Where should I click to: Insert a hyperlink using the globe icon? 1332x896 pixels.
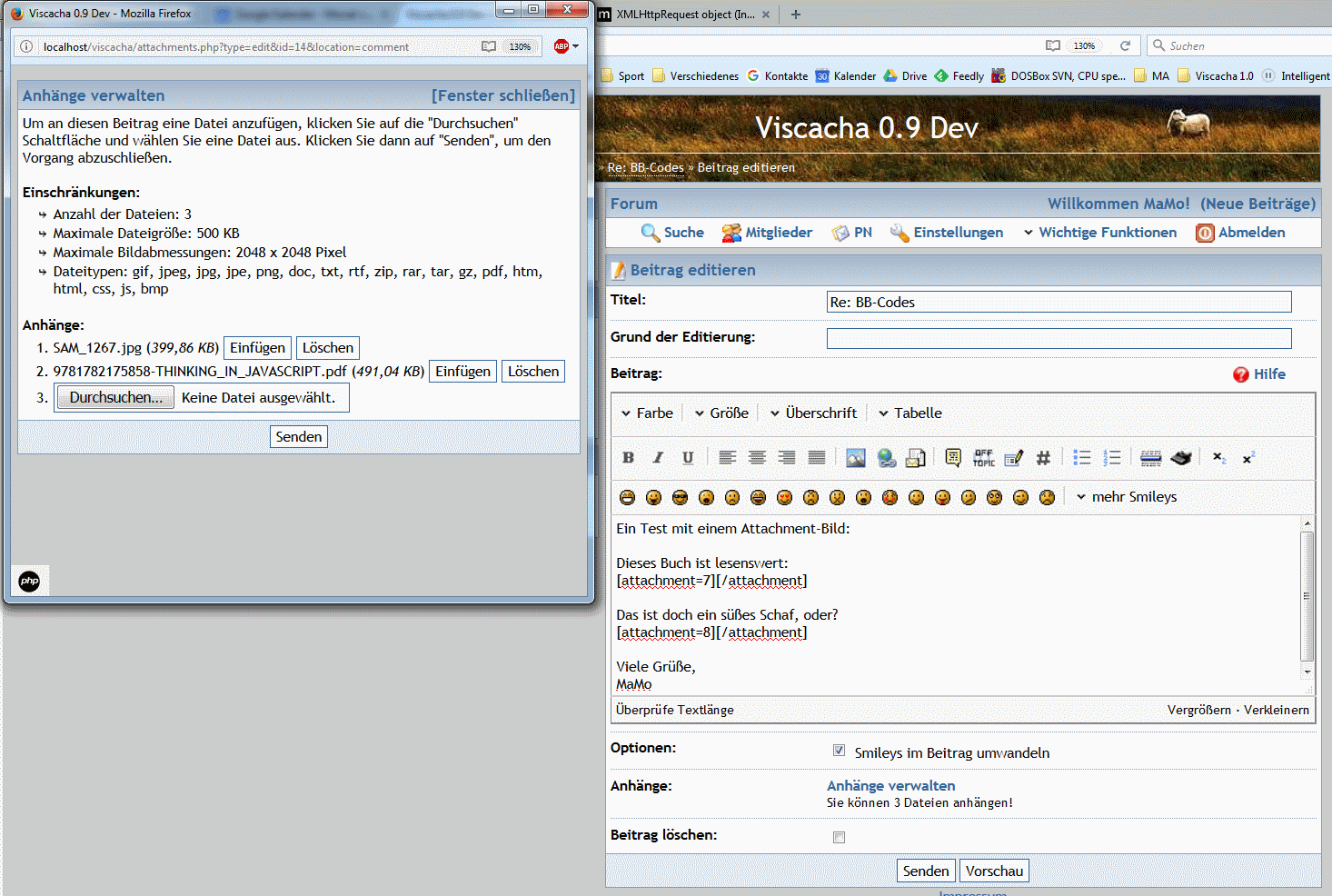coord(887,458)
